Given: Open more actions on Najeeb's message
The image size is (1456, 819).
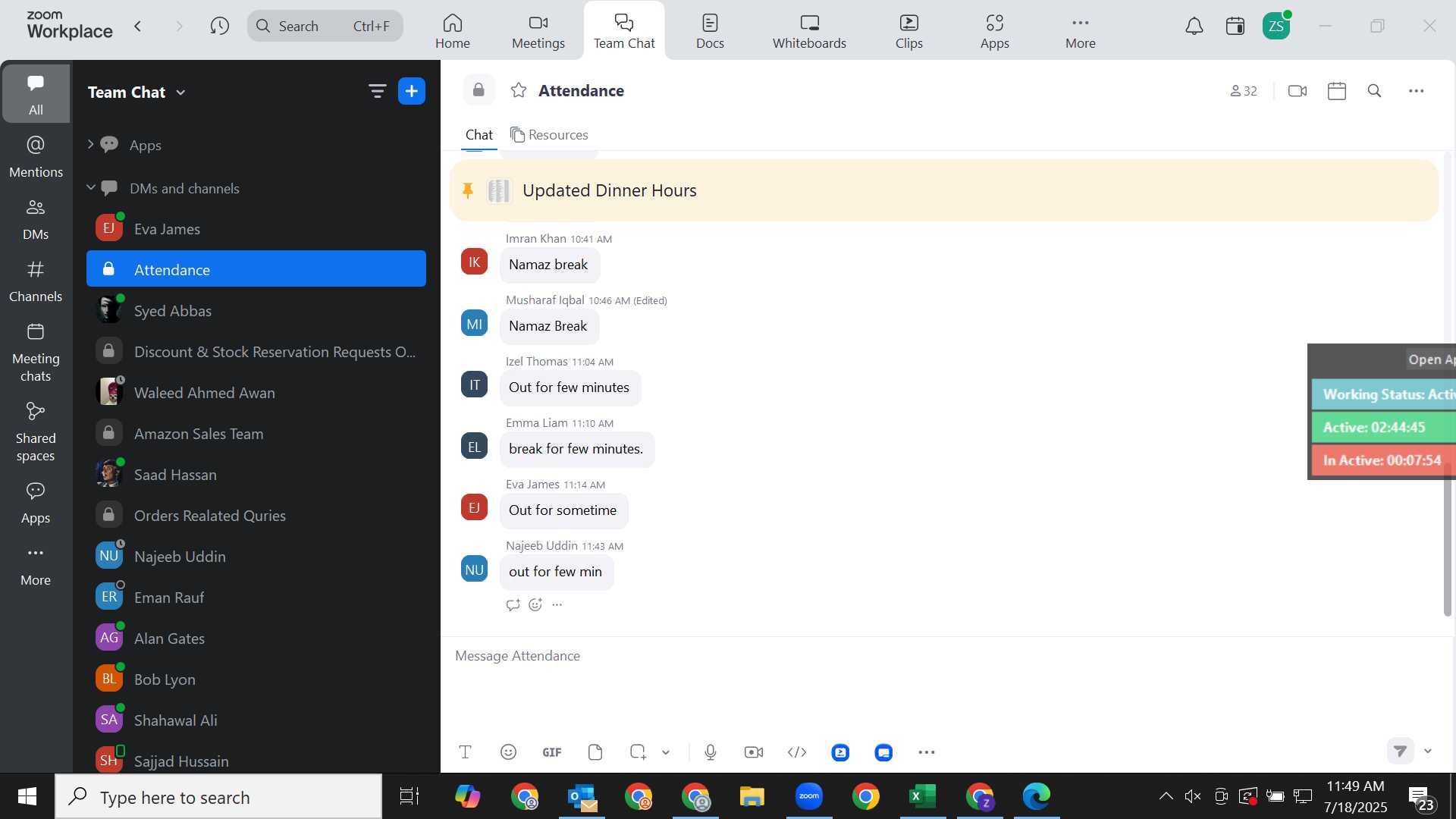Looking at the screenshot, I should point(557,604).
